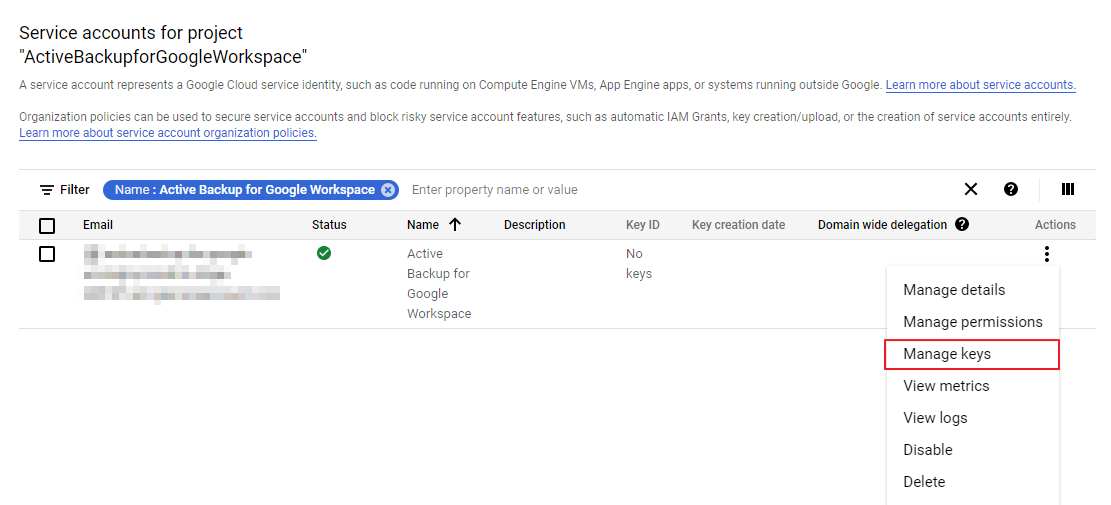Viewport: 1111px width, 505px height.
Task: Open the Filter icon
Action: click(47, 190)
